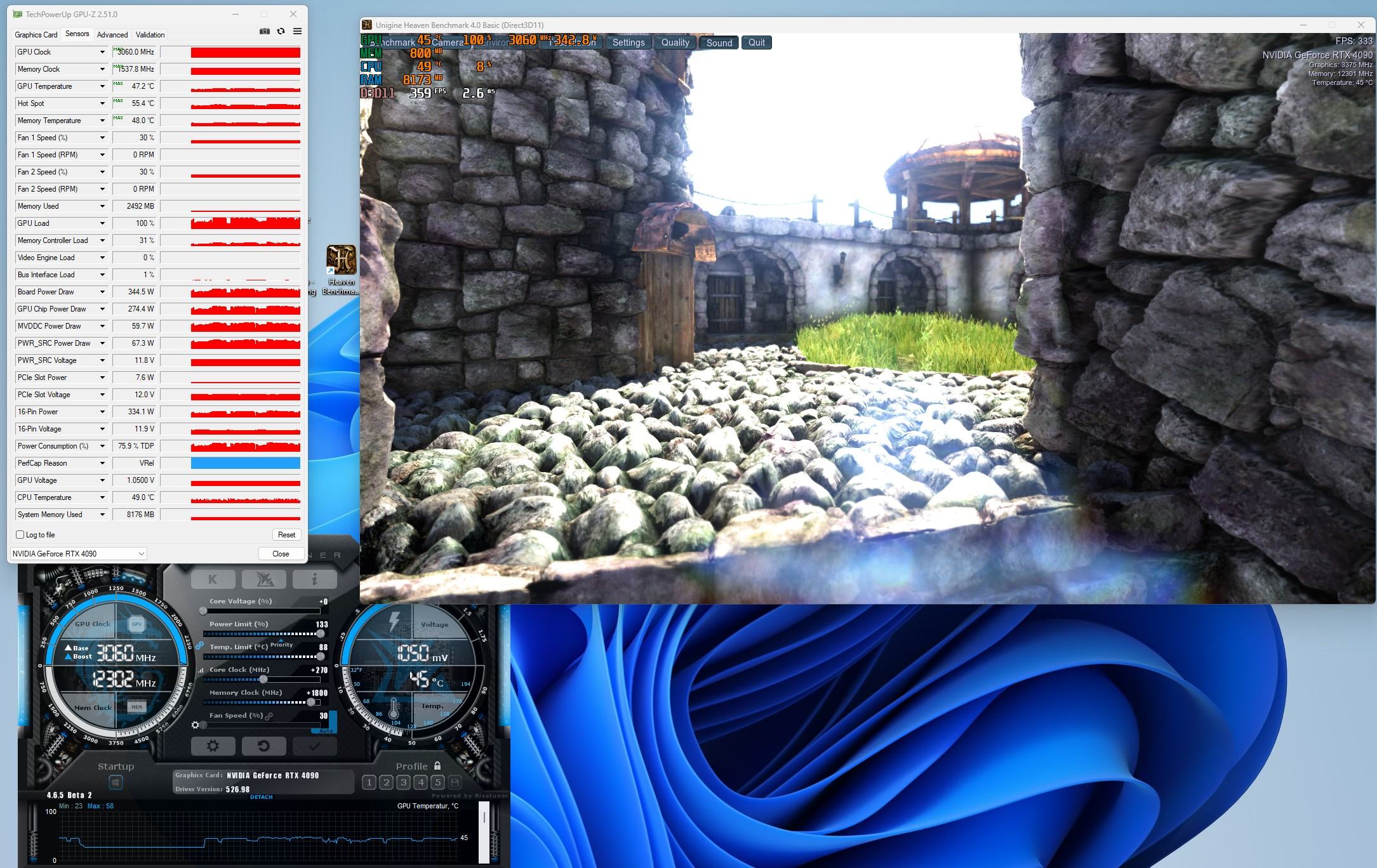Toggle the Profile lock icon in Afterburner

click(x=437, y=766)
